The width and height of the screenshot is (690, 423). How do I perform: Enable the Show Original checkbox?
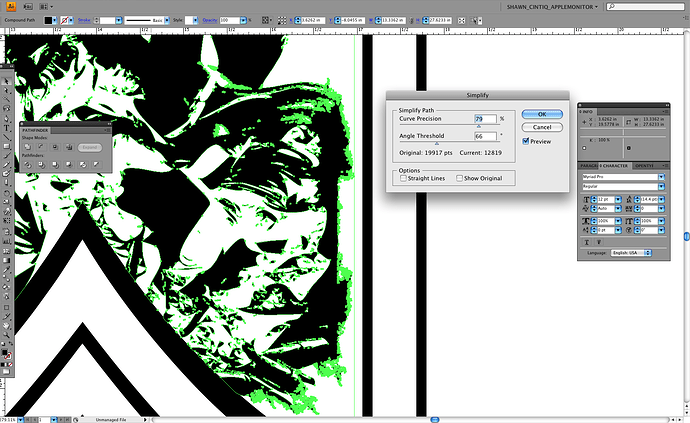click(x=459, y=178)
